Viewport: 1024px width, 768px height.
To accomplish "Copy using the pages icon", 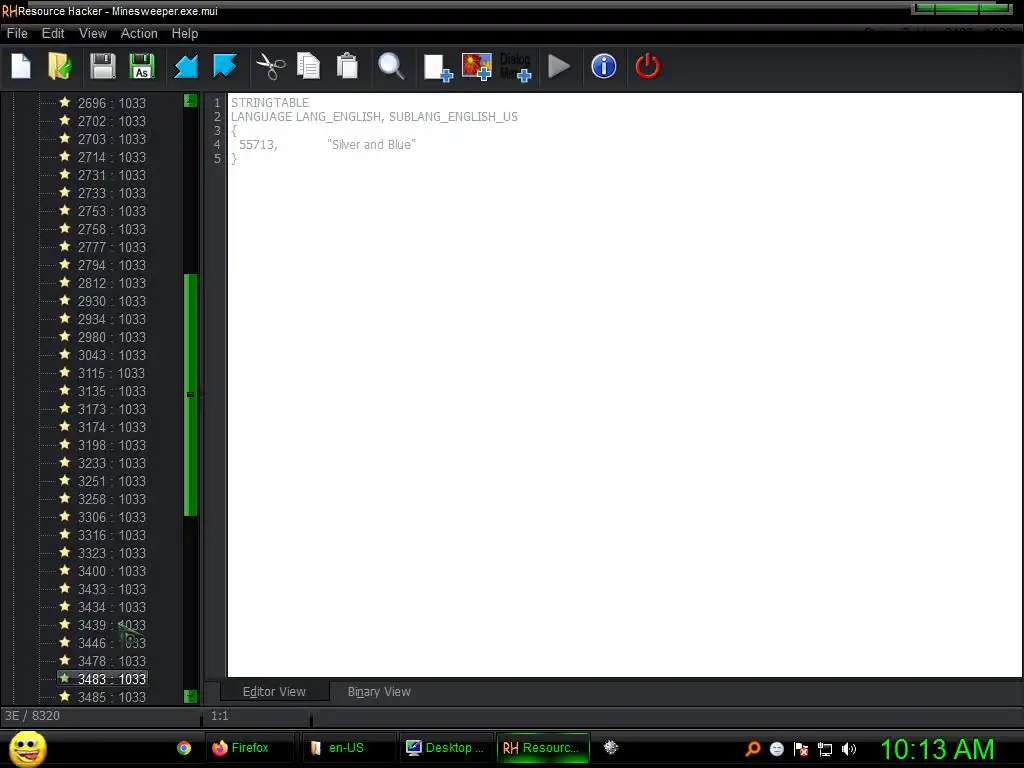I will pos(308,67).
